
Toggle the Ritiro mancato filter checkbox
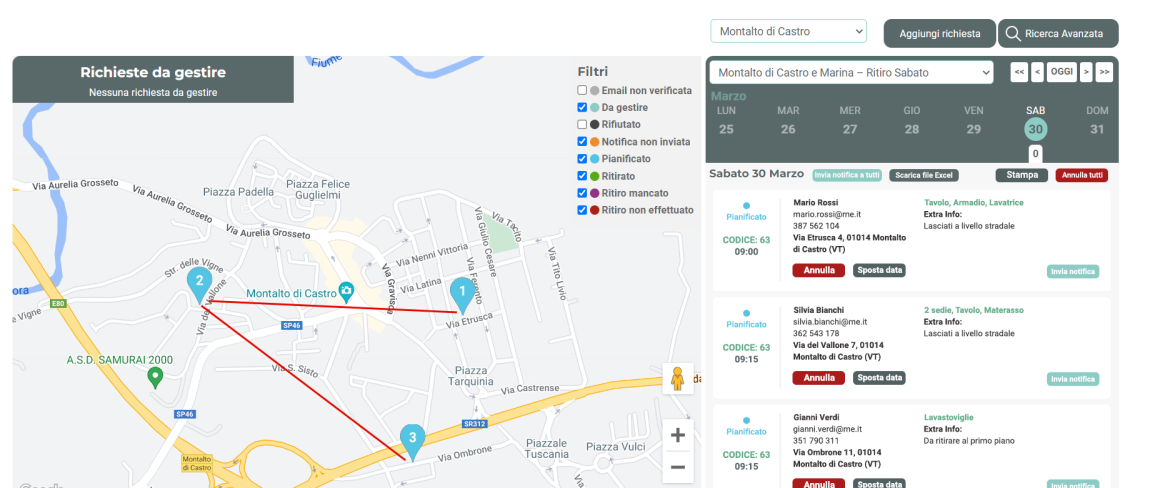pyautogui.click(x=582, y=193)
